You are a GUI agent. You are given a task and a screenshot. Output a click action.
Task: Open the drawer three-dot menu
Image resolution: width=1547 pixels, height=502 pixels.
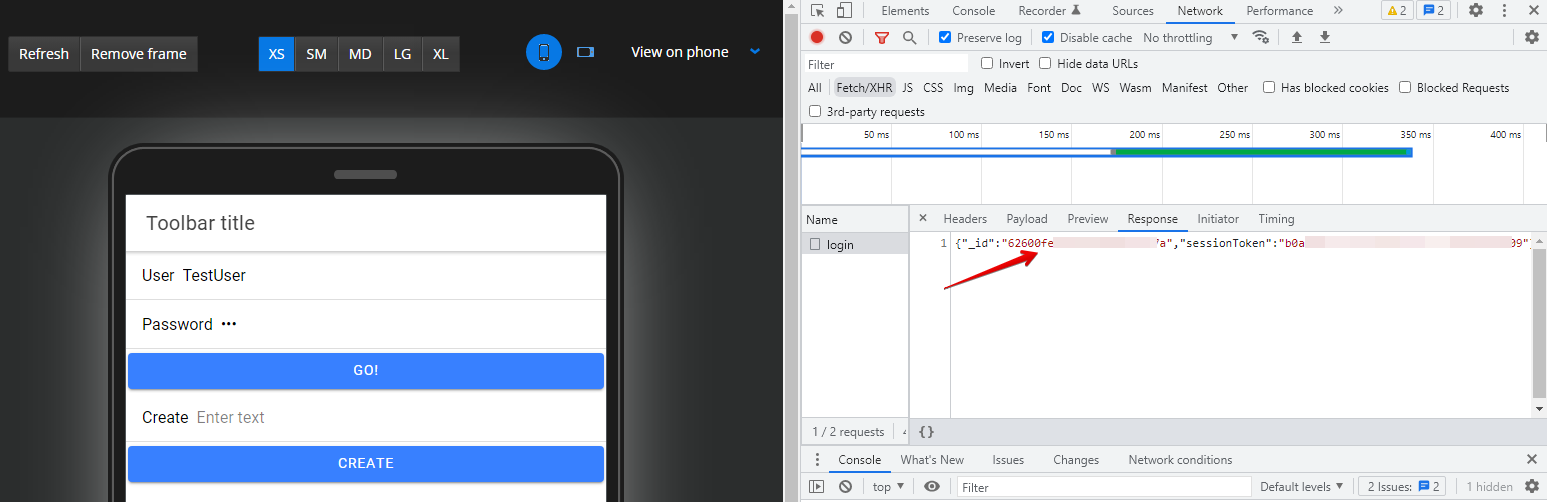[817, 460]
